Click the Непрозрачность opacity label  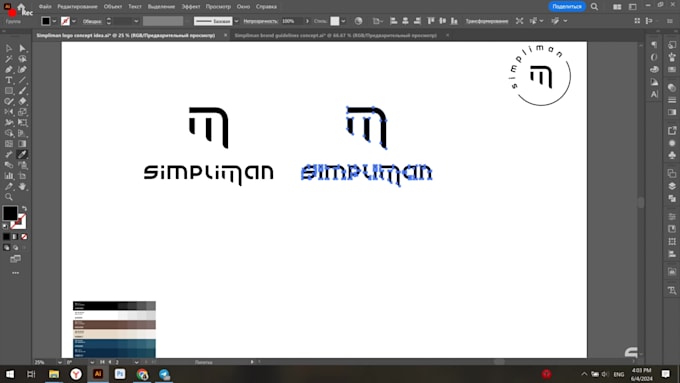[x=260, y=21]
